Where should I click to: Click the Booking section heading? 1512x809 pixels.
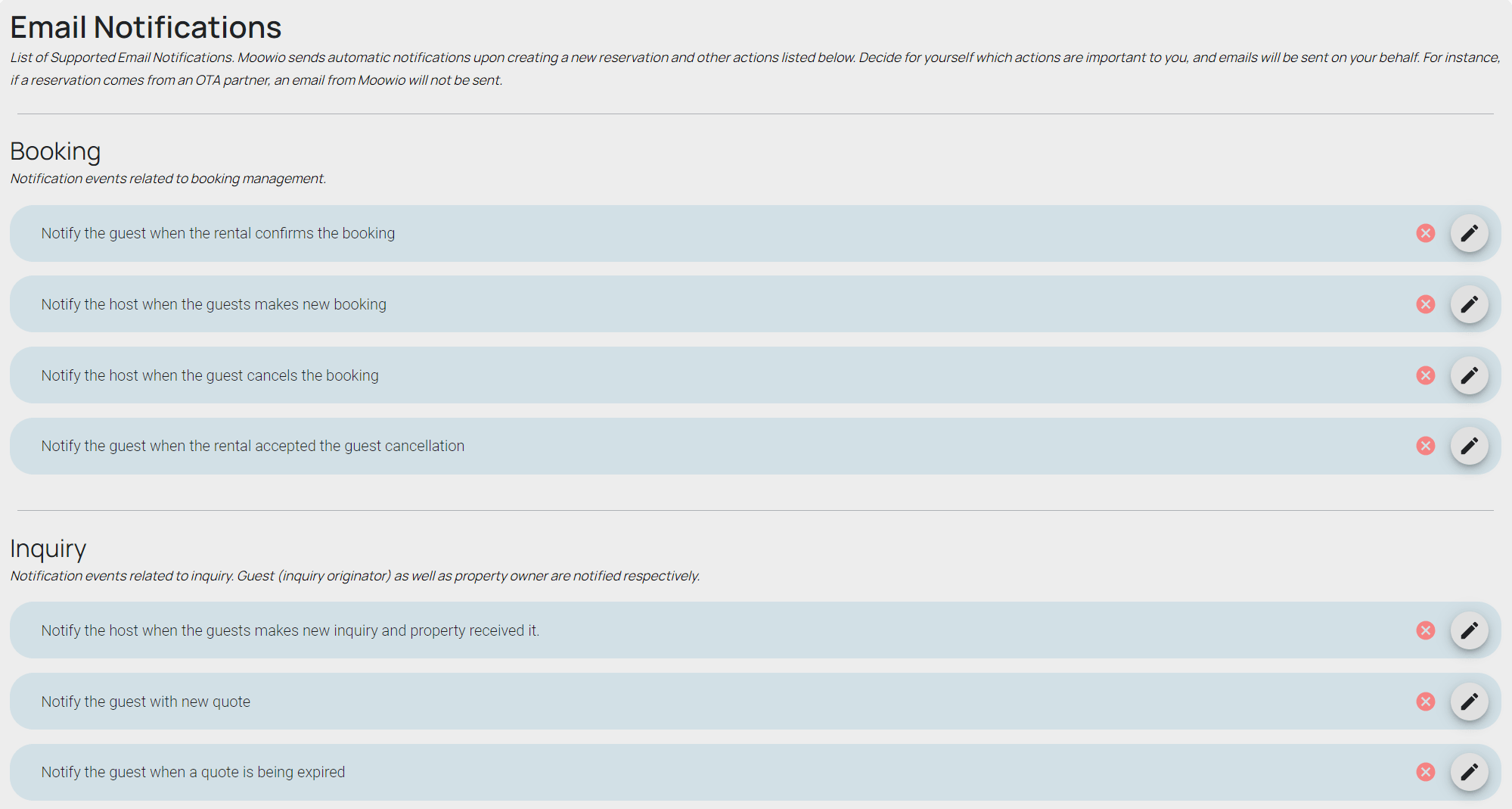click(x=55, y=151)
